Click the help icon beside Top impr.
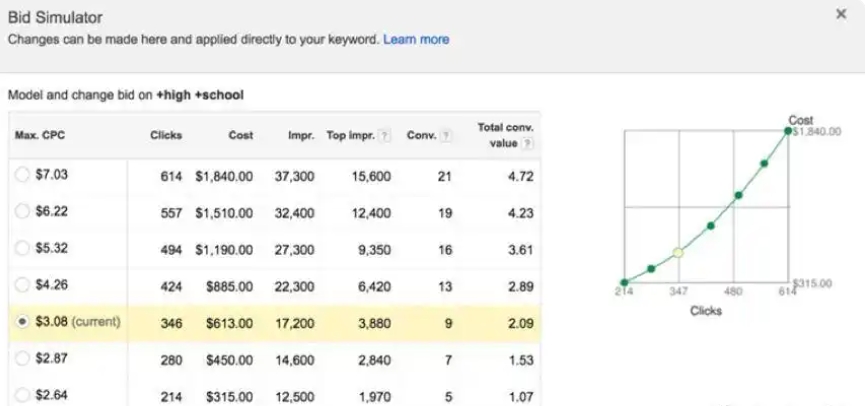The image size is (865, 406). click(x=385, y=135)
